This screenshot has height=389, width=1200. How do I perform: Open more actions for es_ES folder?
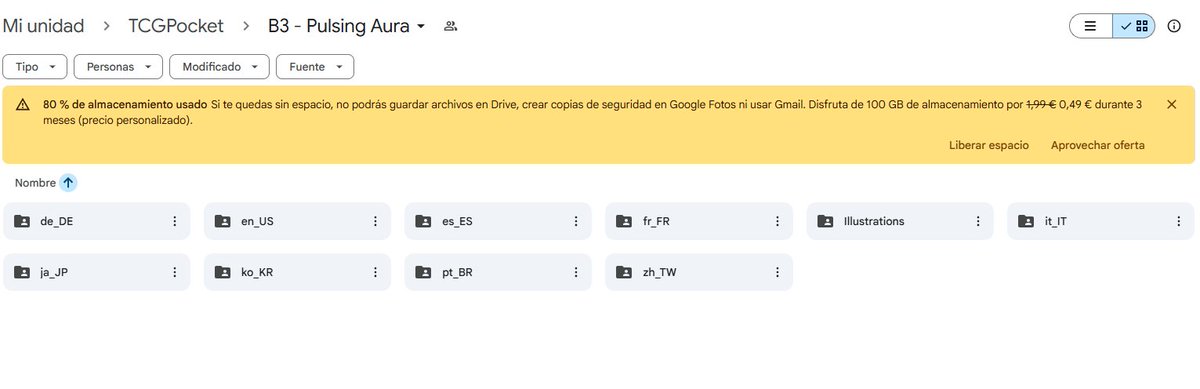[x=576, y=221]
